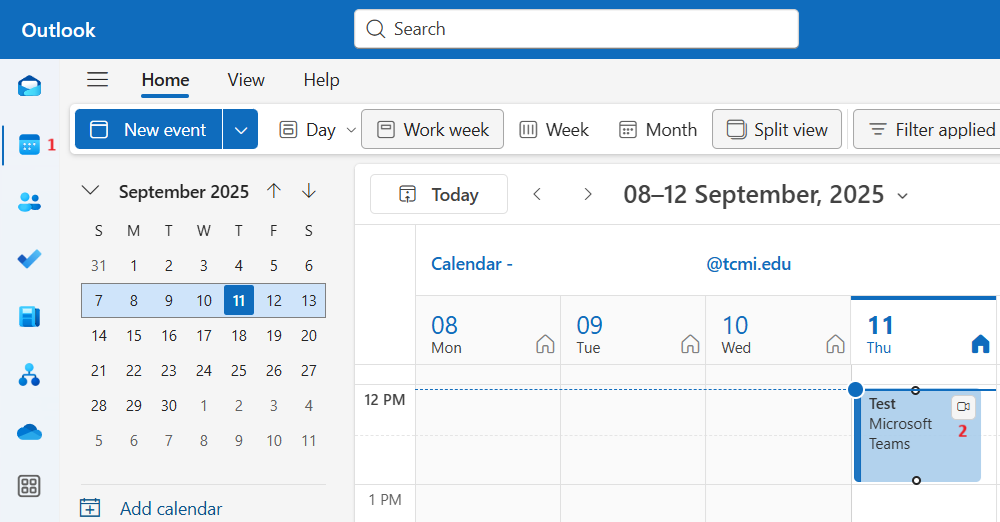The image size is (1000, 522).
Task: Open the Org Explorer sidebar icon
Action: (29, 375)
